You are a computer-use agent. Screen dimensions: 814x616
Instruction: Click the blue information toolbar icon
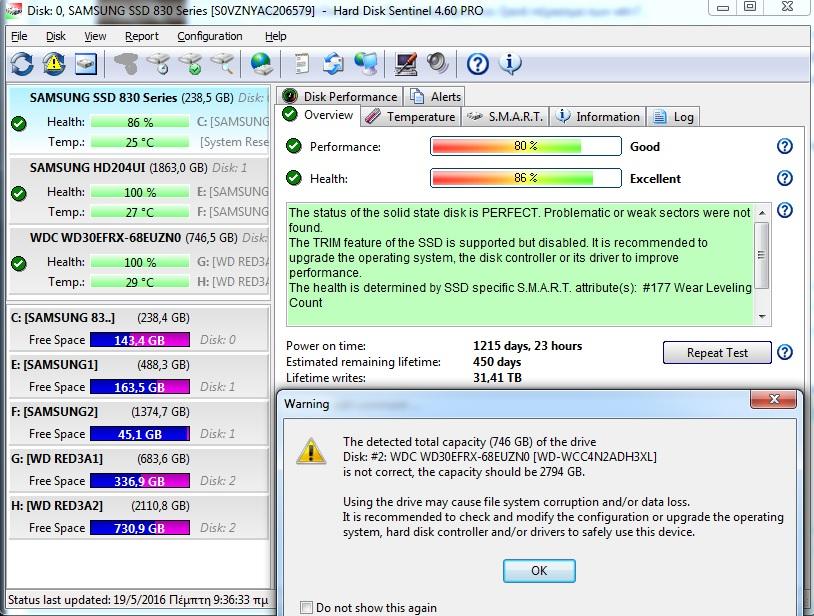[510, 64]
